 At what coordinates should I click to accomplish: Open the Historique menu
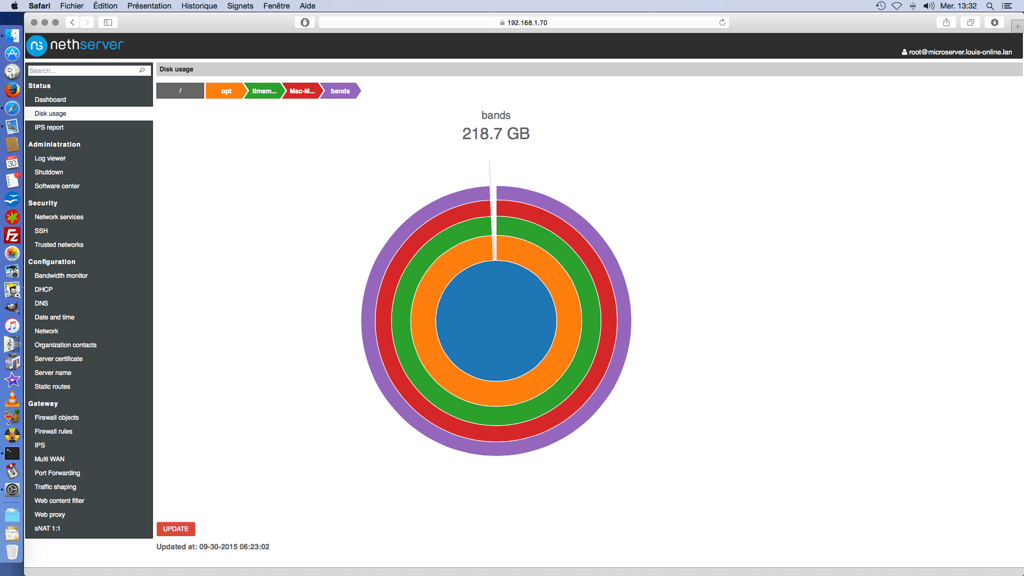pyautogui.click(x=199, y=6)
